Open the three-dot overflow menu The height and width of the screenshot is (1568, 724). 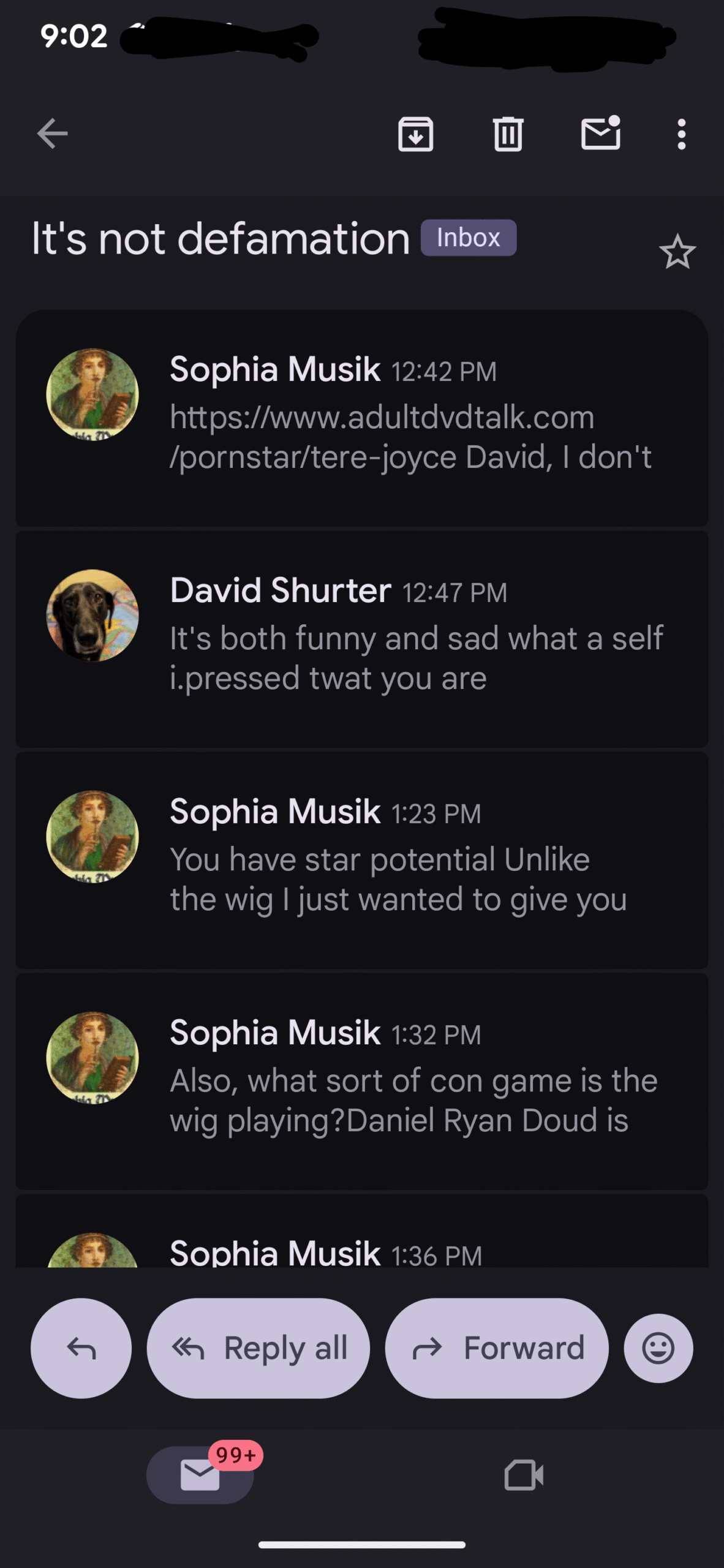click(681, 134)
